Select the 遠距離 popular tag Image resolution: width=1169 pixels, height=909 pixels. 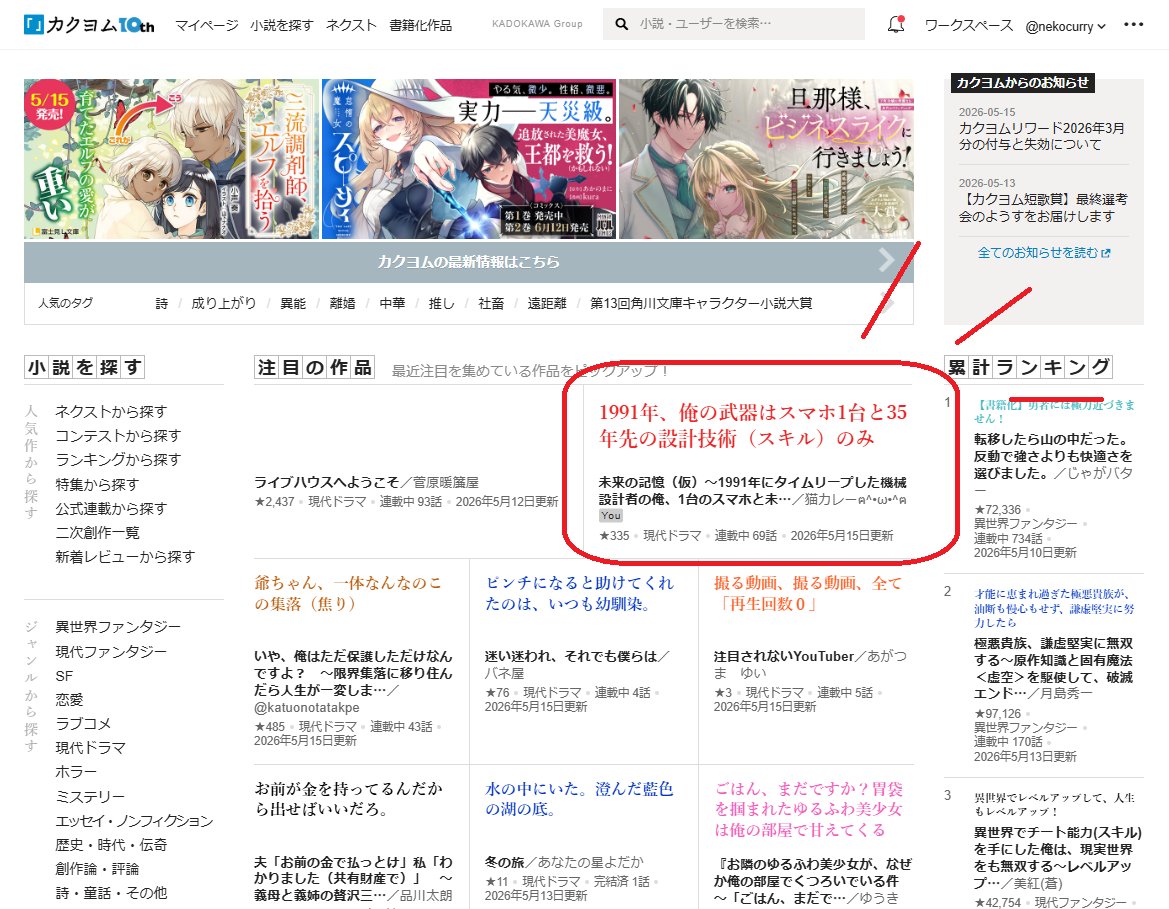tap(547, 303)
